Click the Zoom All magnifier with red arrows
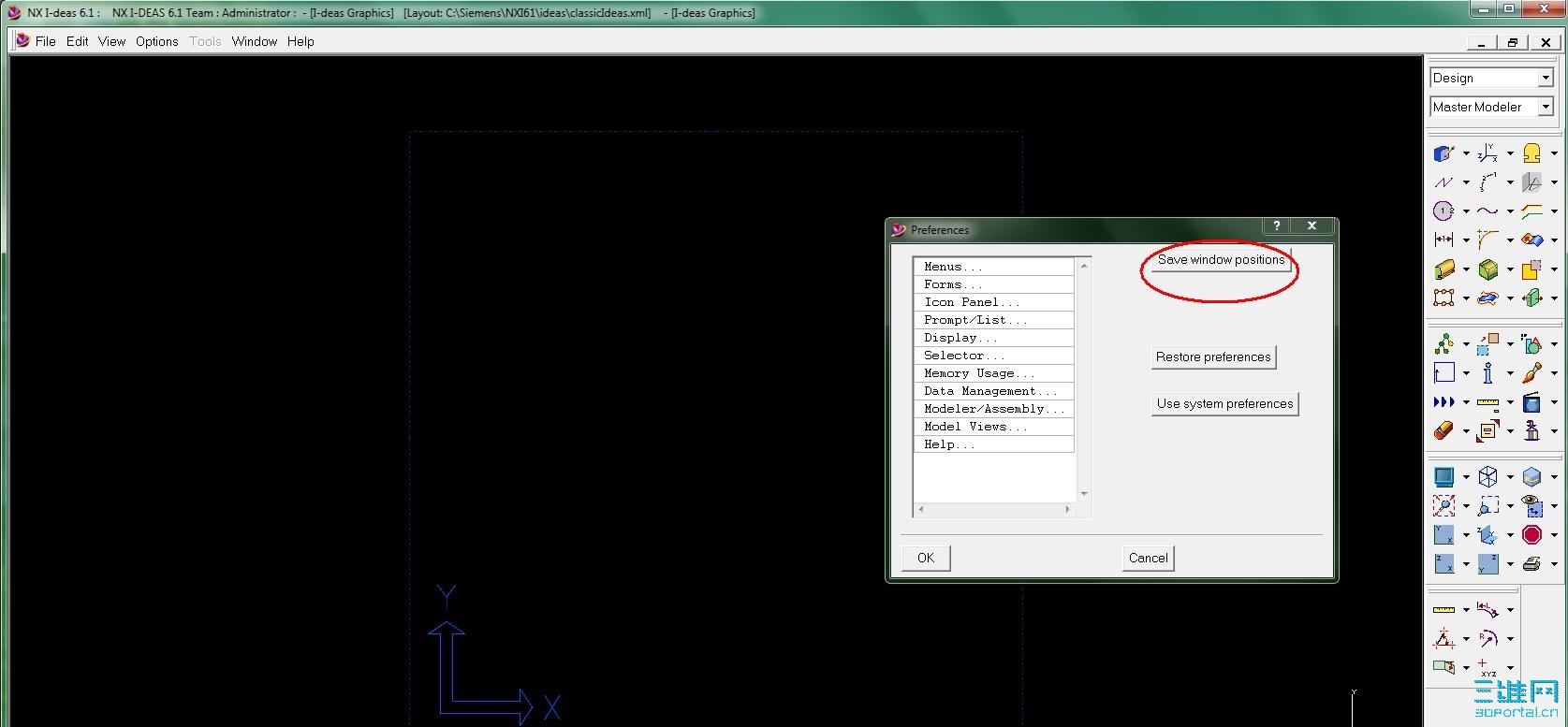Screen dimensions: 1568x727 click(x=1444, y=506)
